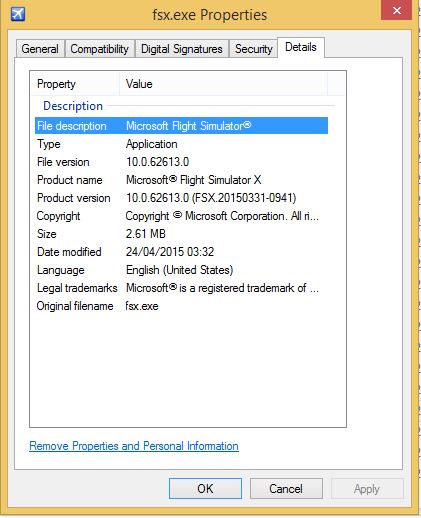The image size is (421, 518).
Task: Close the fsx.exe Properties dialog
Action: click(x=396, y=10)
